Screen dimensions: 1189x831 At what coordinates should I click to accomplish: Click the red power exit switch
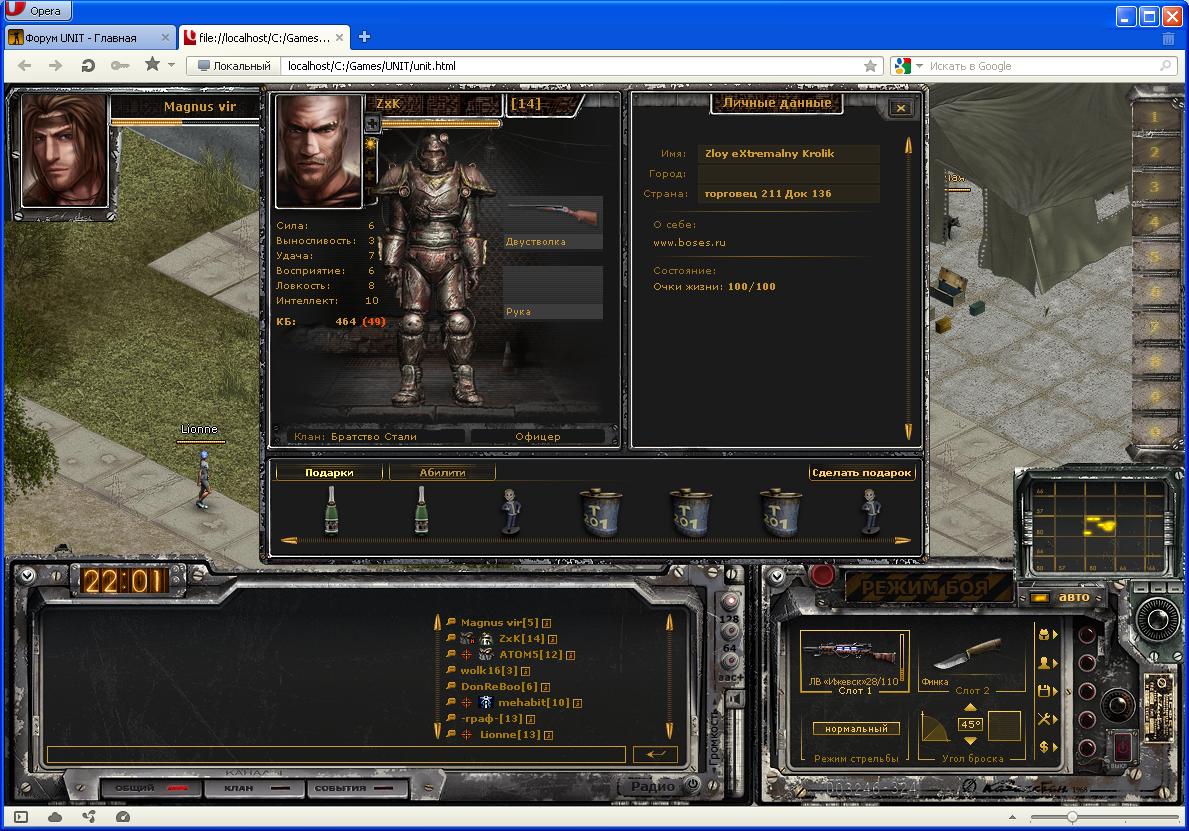tap(1123, 747)
